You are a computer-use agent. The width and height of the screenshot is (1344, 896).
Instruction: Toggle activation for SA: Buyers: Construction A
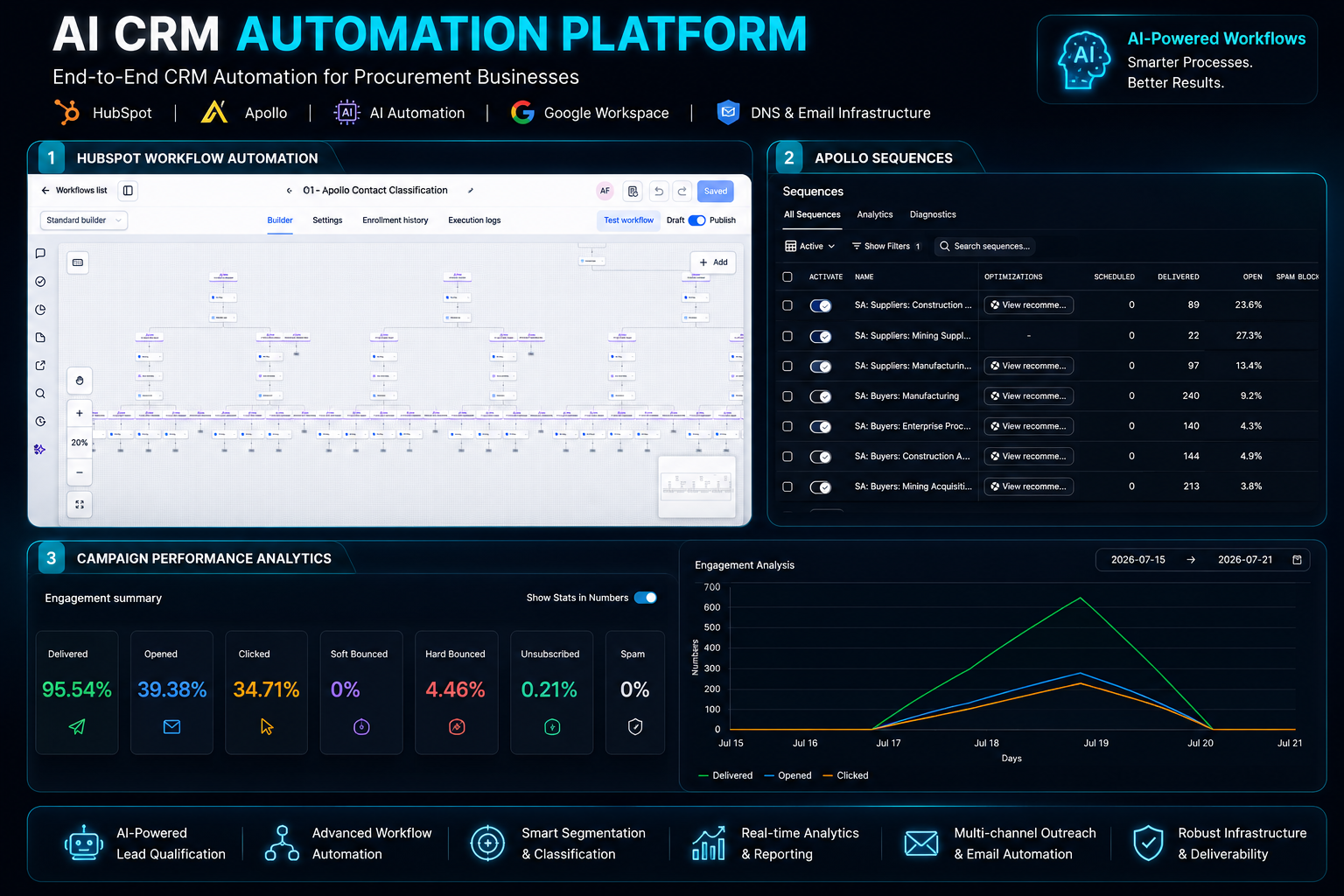click(821, 457)
